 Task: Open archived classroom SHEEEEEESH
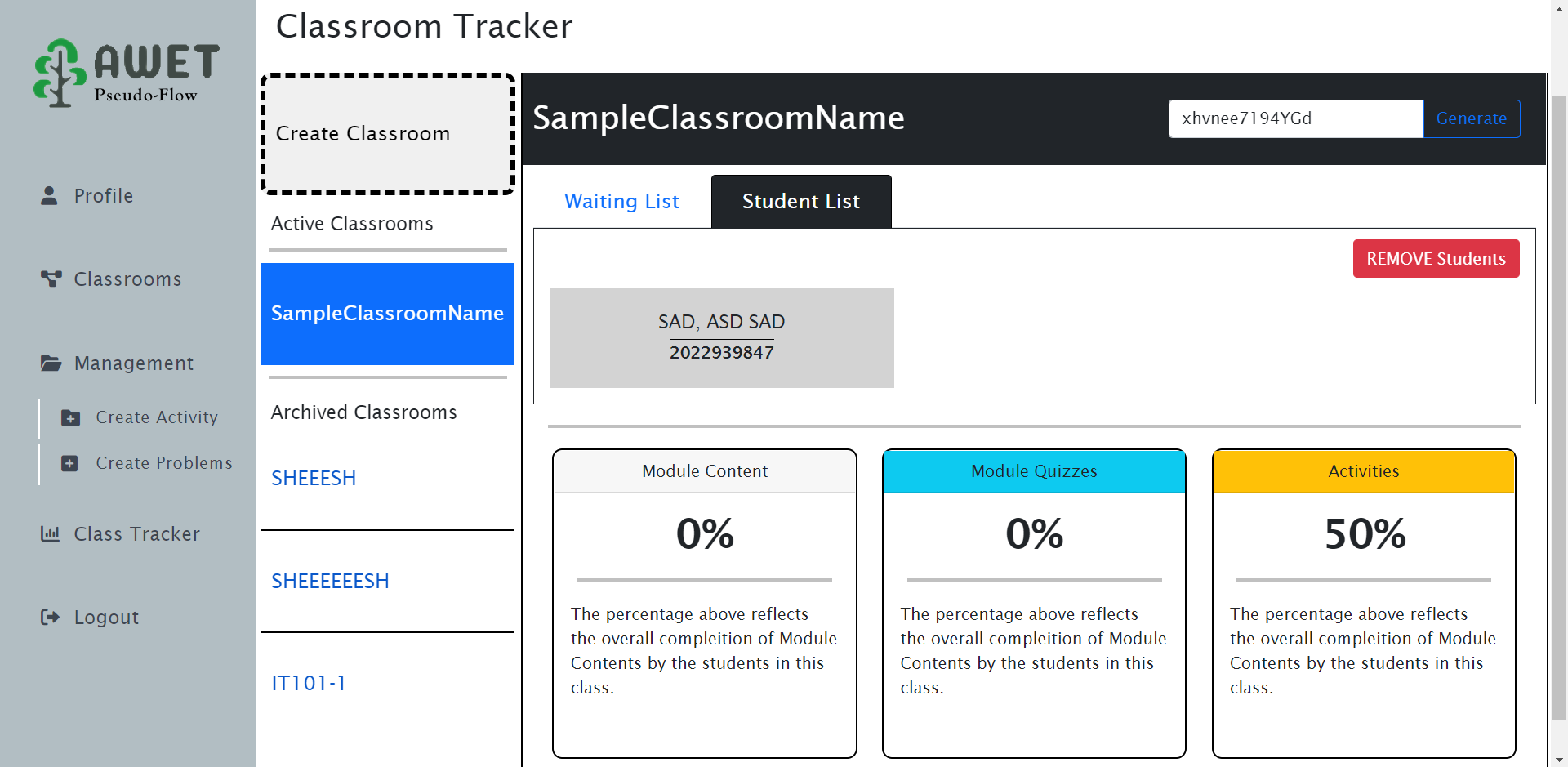330,582
